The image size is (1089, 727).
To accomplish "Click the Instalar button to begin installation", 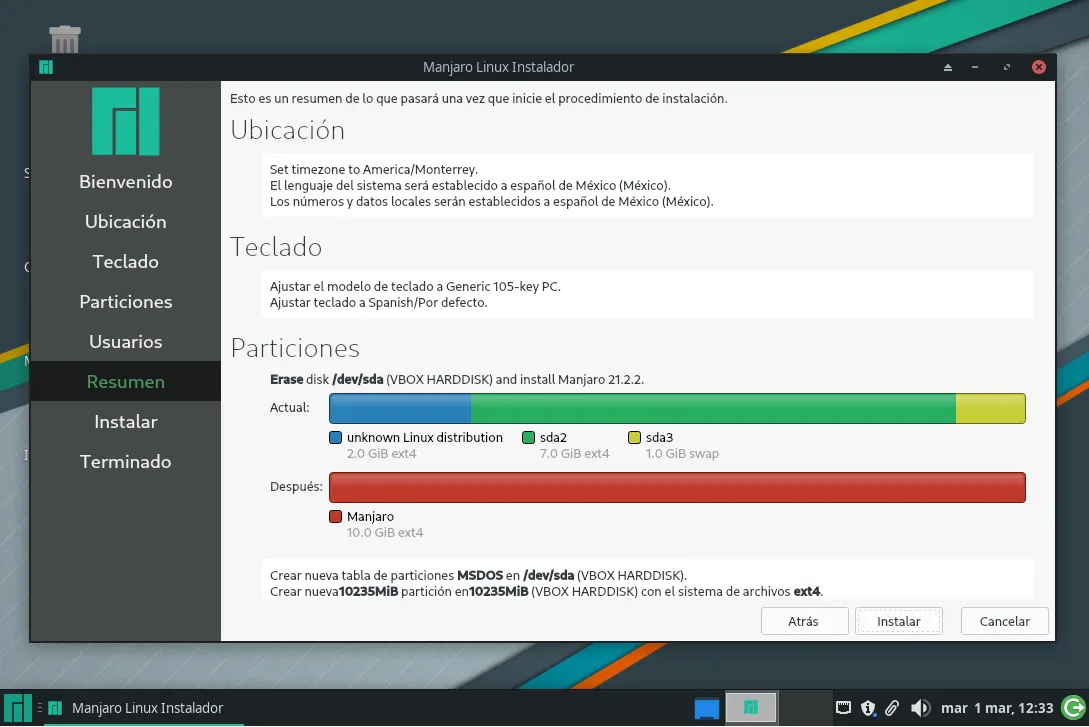I will click(899, 621).
